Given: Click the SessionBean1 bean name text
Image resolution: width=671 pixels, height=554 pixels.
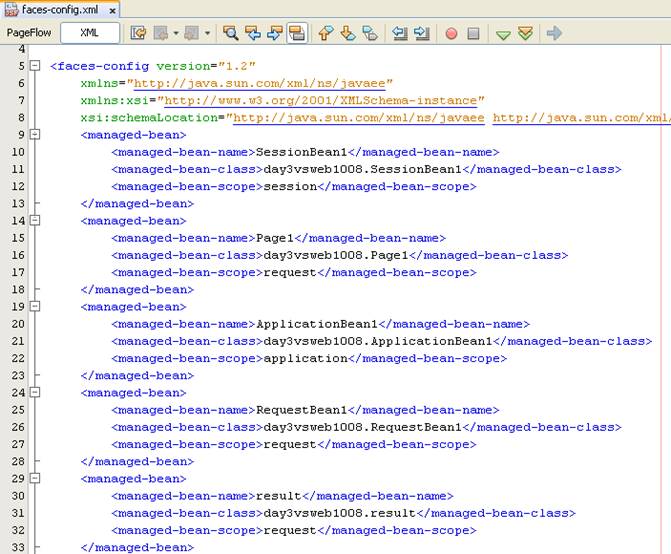Looking at the screenshot, I should coord(302,152).
